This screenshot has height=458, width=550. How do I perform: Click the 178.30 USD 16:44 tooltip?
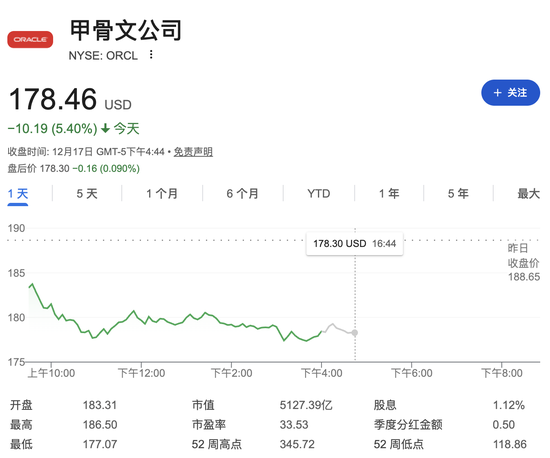[x=355, y=244]
